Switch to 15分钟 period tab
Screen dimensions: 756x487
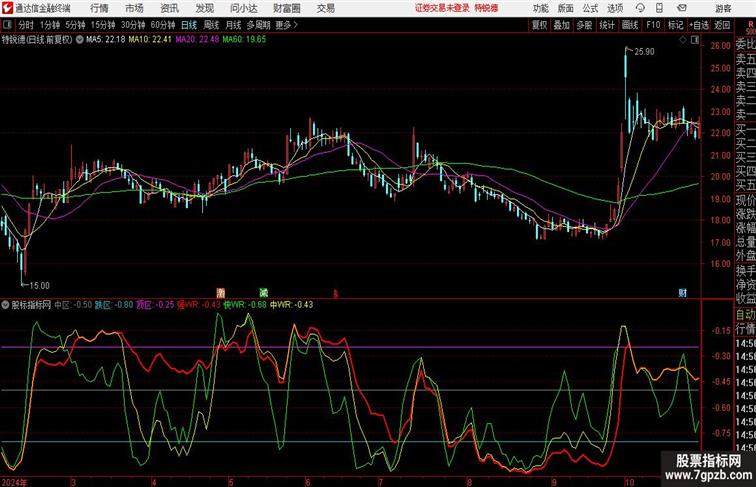pos(103,25)
